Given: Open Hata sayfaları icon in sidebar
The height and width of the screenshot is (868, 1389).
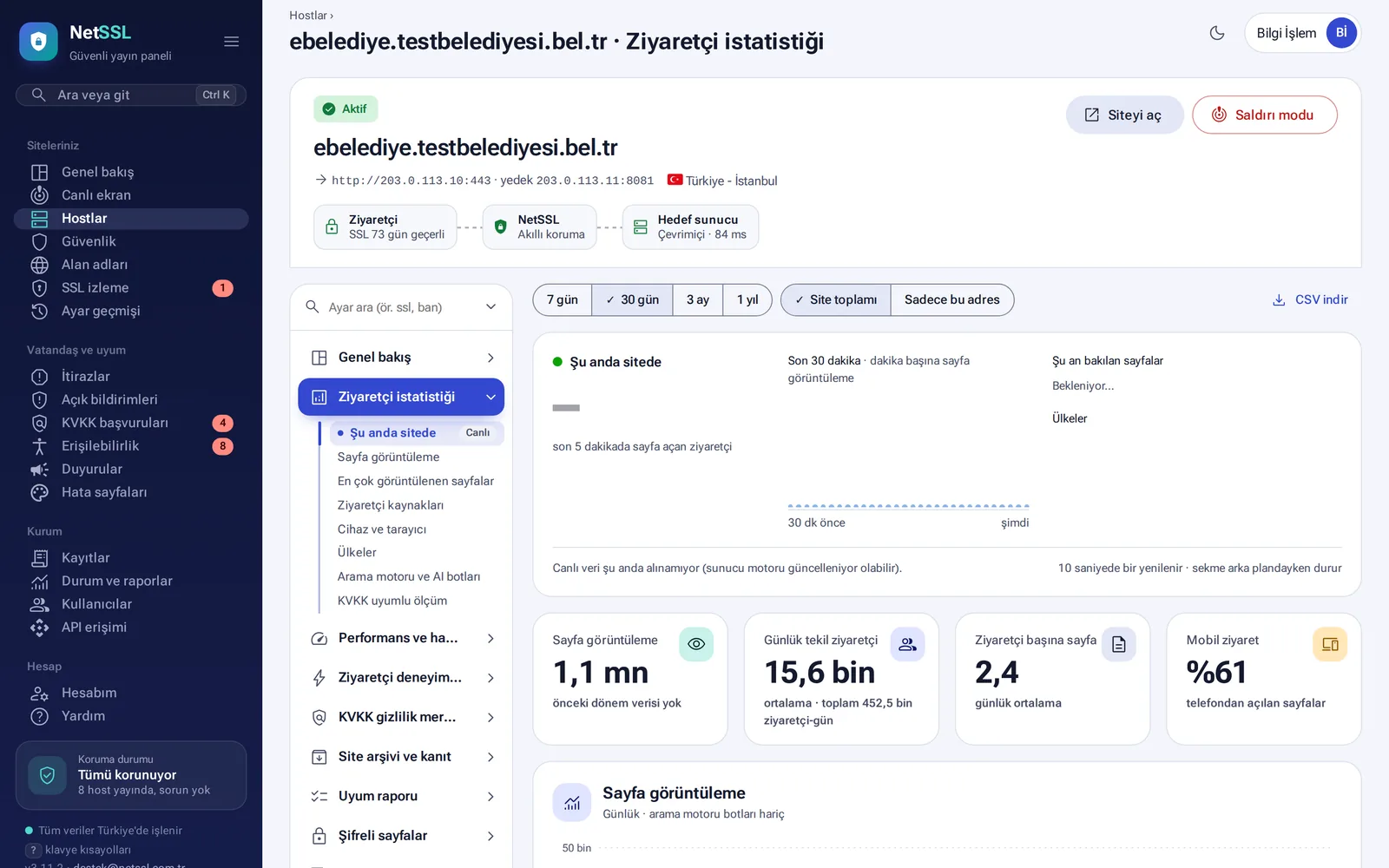Looking at the screenshot, I should tap(40, 492).
